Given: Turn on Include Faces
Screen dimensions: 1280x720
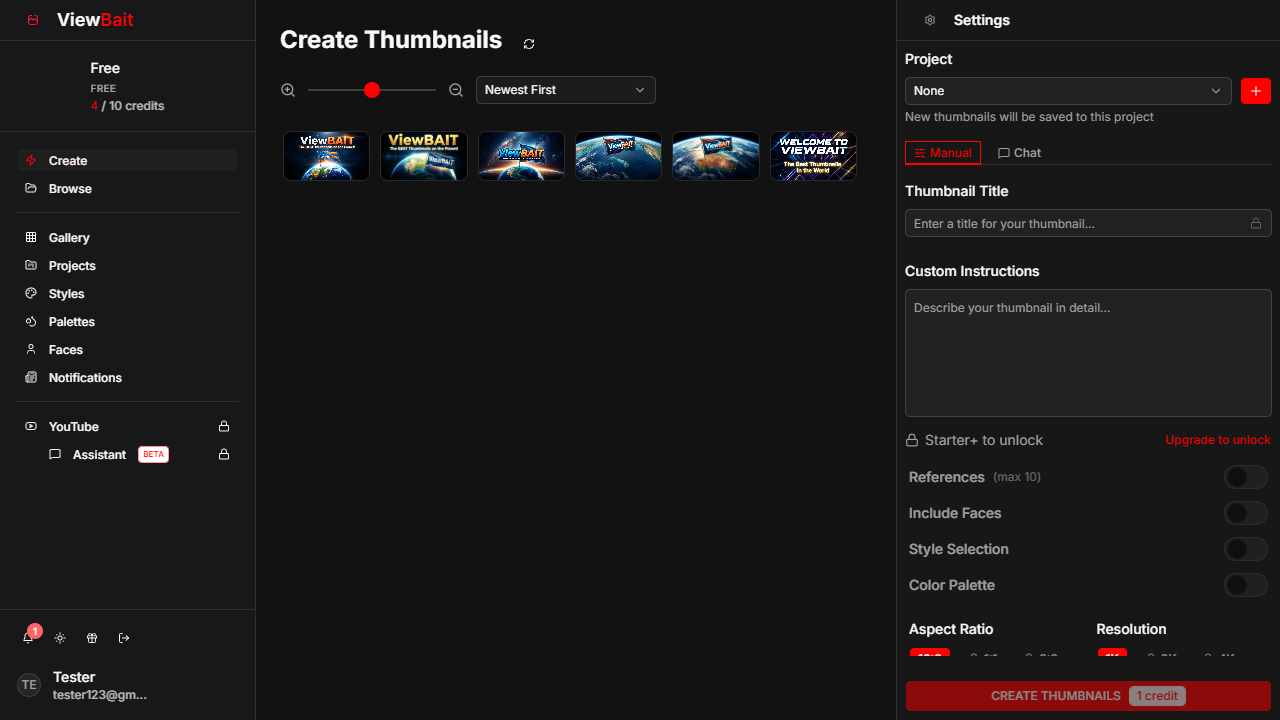Looking at the screenshot, I should [1245, 513].
